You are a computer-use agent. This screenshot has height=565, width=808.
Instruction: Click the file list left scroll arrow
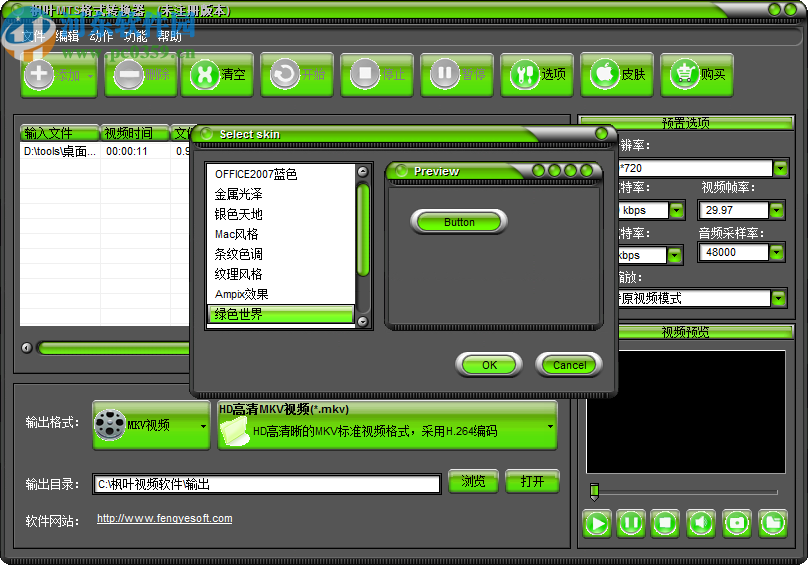(x=27, y=348)
